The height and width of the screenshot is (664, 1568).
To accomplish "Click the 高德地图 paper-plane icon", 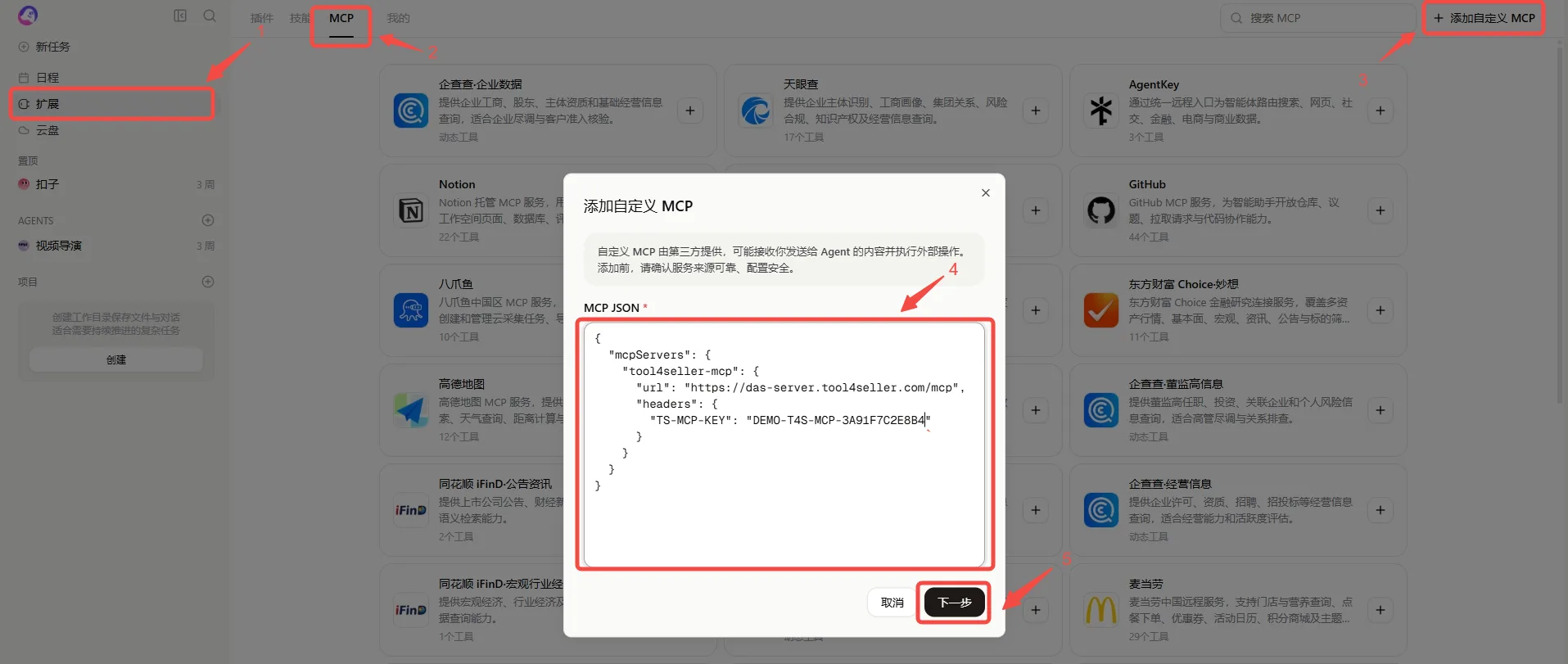I will (x=411, y=410).
